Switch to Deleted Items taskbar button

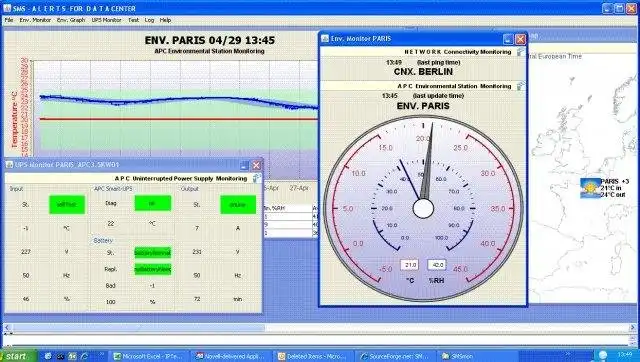click(x=314, y=356)
